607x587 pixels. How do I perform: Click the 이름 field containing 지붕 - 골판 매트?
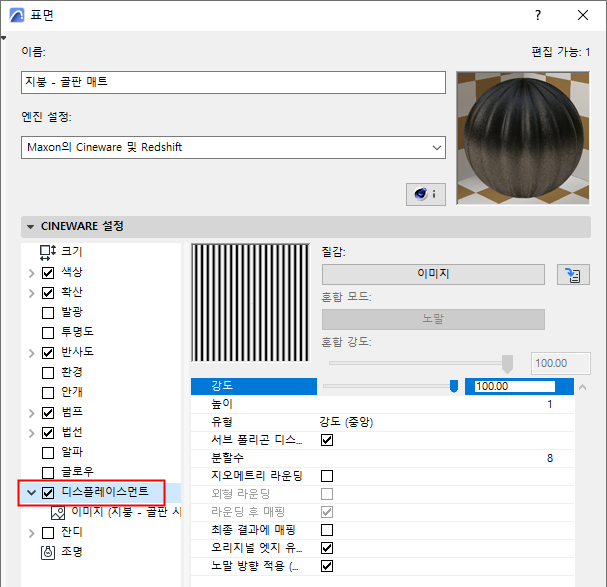click(233, 82)
